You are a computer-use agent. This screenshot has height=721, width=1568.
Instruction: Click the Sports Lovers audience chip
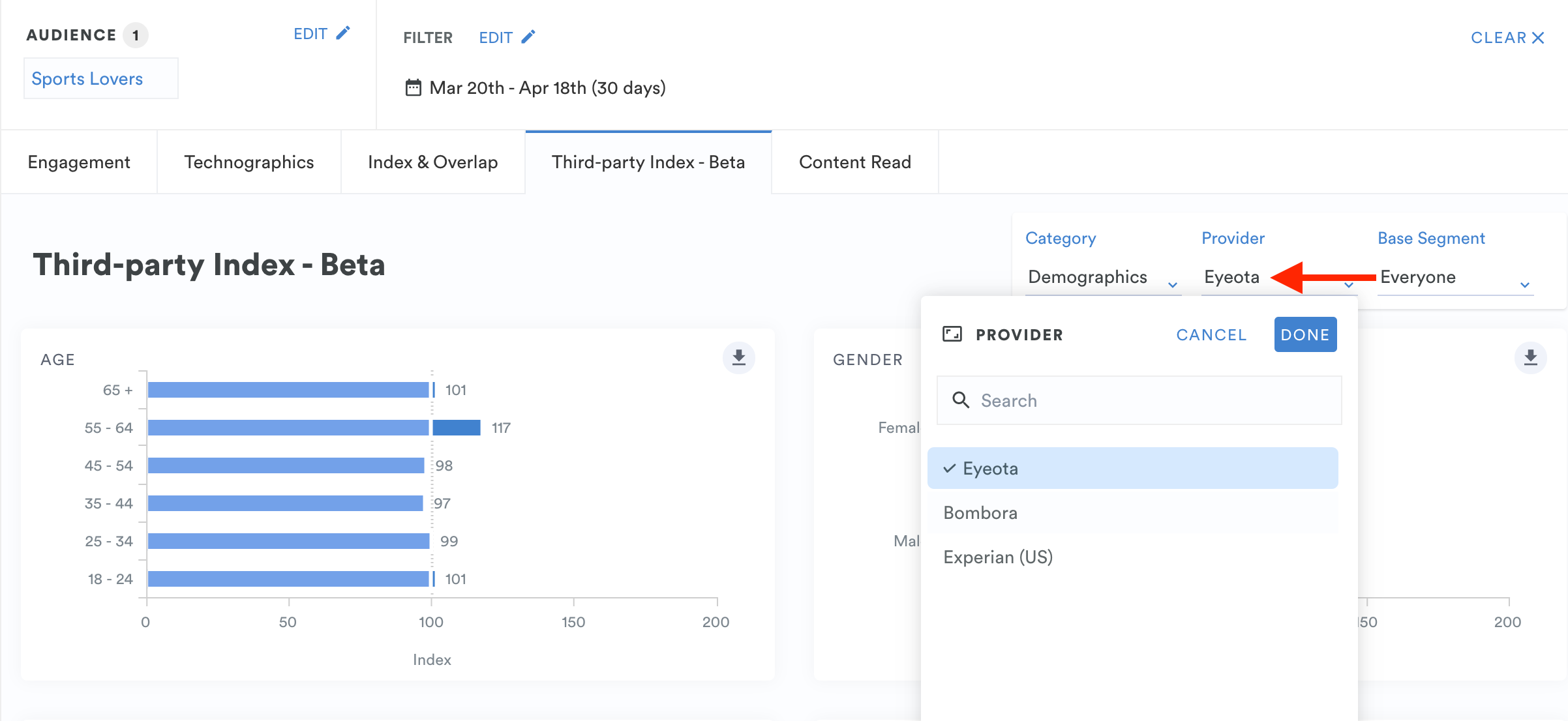[100, 78]
